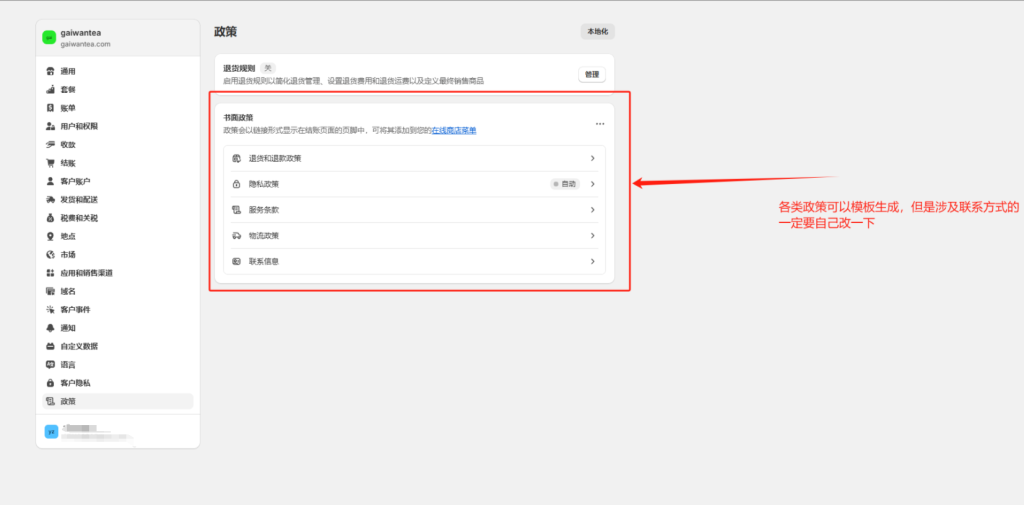Click the 地点 (Locations) pin icon
This screenshot has width=1024, height=505.
pos(50,236)
